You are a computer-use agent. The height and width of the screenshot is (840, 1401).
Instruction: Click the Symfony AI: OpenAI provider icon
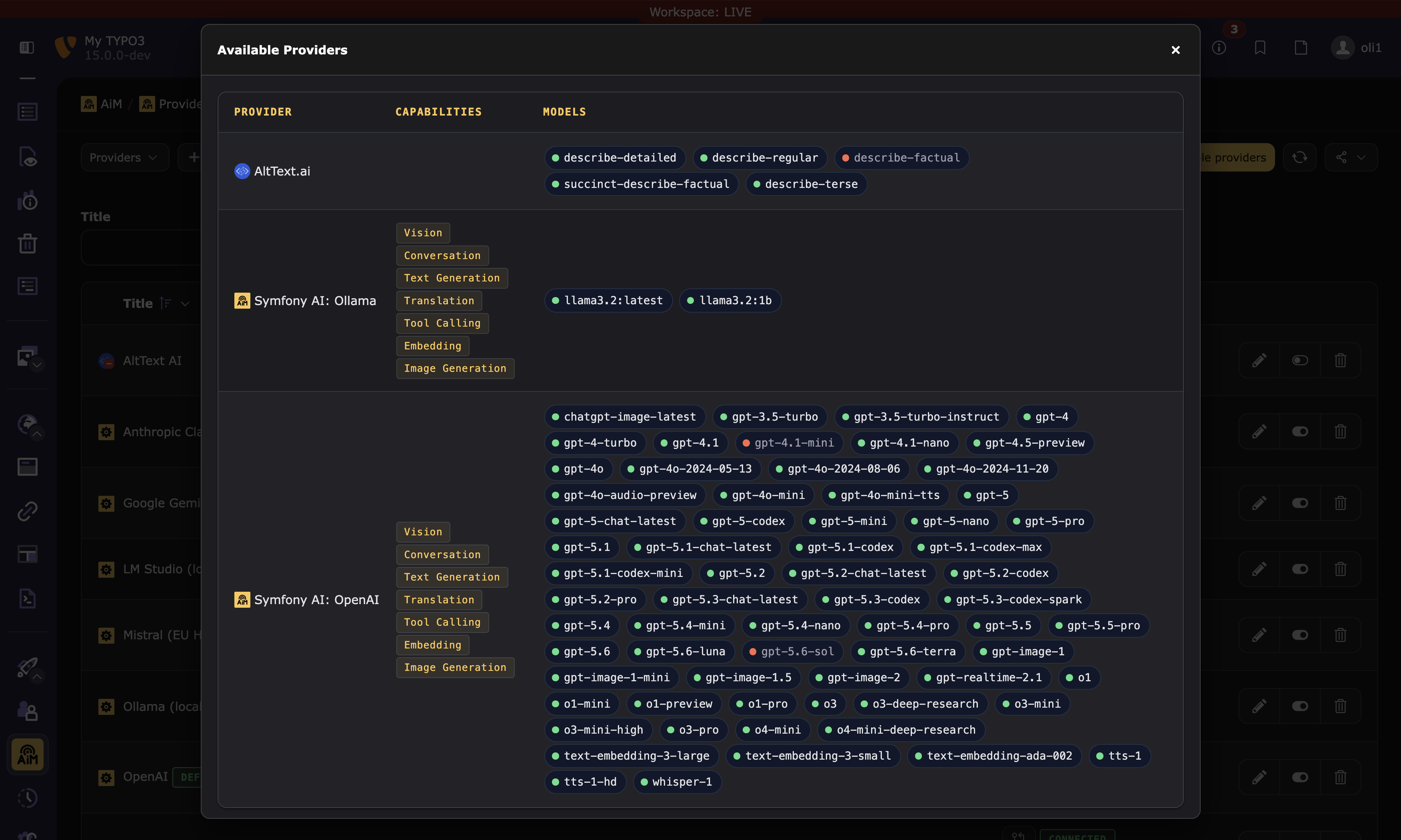pyautogui.click(x=242, y=599)
